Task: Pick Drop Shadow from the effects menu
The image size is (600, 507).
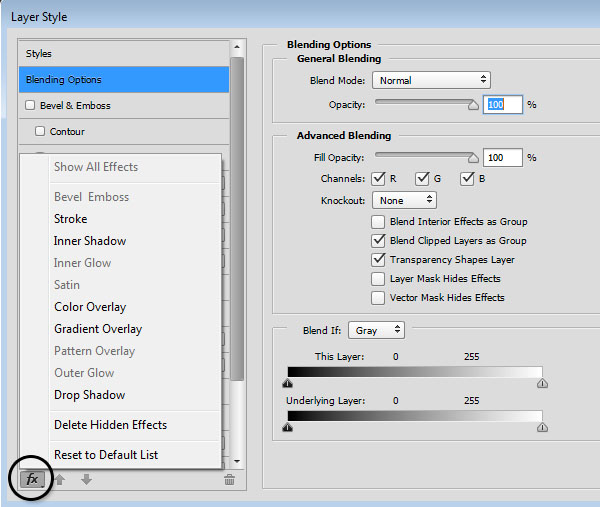Action: click(89, 395)
